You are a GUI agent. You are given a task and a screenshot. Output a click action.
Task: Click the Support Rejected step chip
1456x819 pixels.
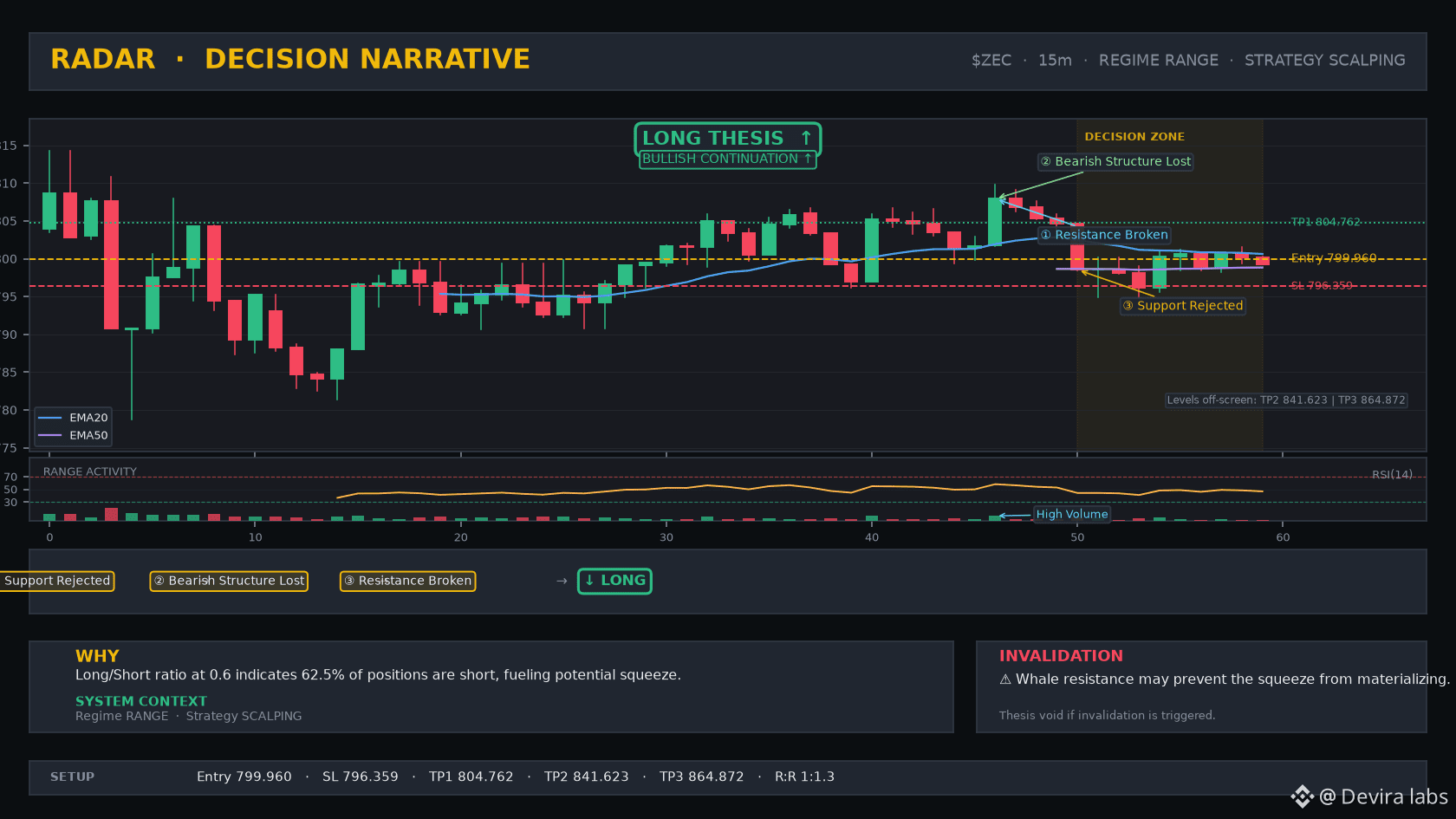tap(57, 581)
